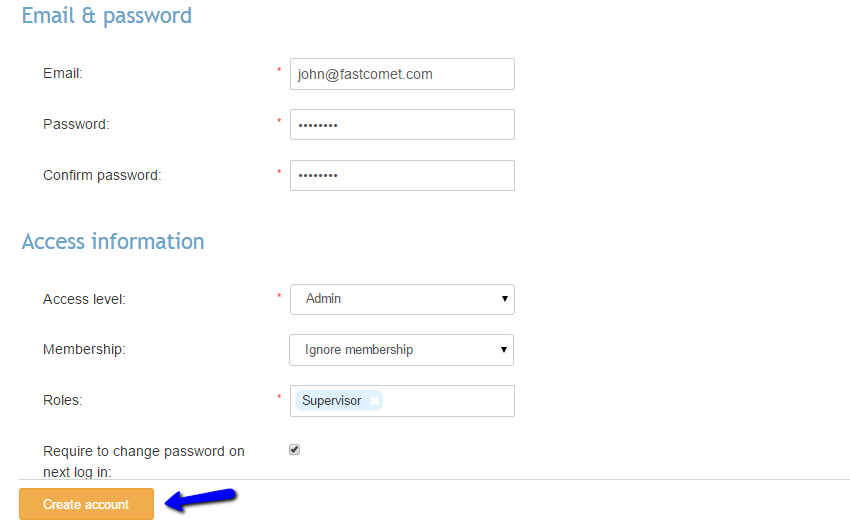Click the blue arrow pointing at Create account
850x523 pixels.
(200, 499)
